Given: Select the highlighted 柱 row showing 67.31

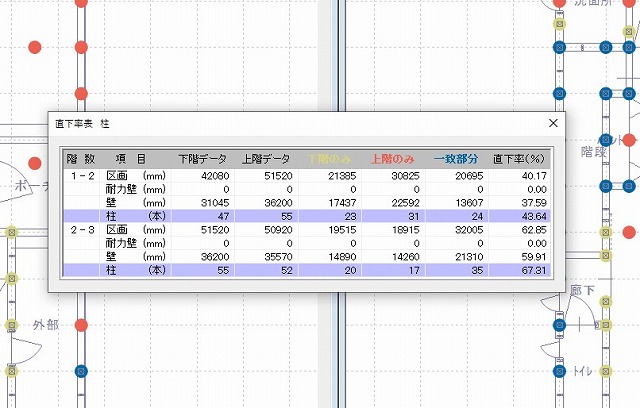Looking at the screenshot, I should (x=300, y=270).
